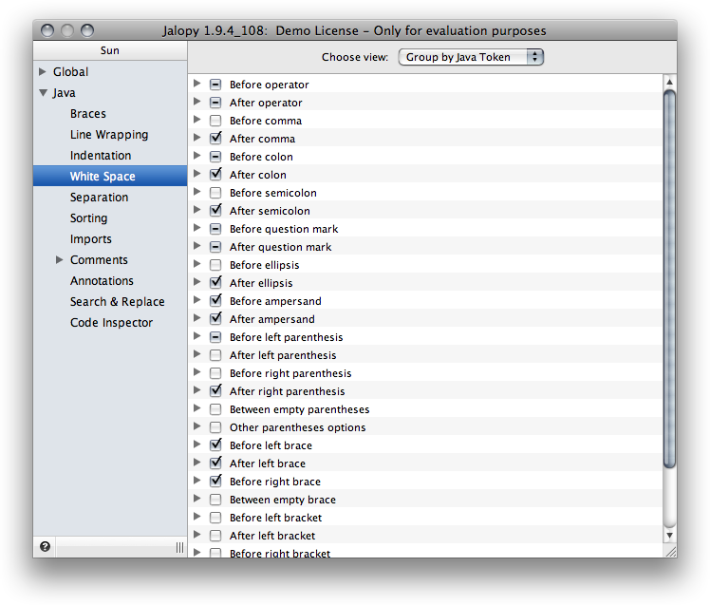Expand the After left brace row

pyautogui.click(x=197, y=462)
